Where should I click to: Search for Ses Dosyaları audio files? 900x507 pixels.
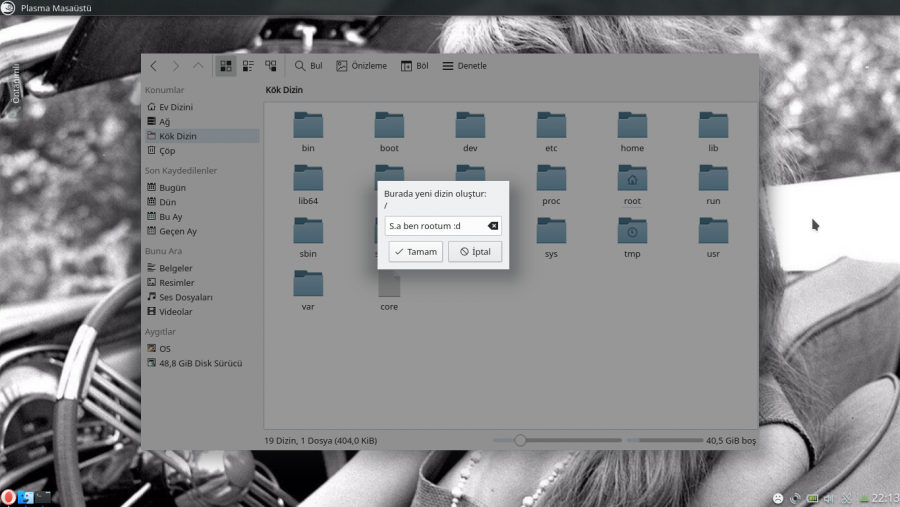[x=200, y=297]
